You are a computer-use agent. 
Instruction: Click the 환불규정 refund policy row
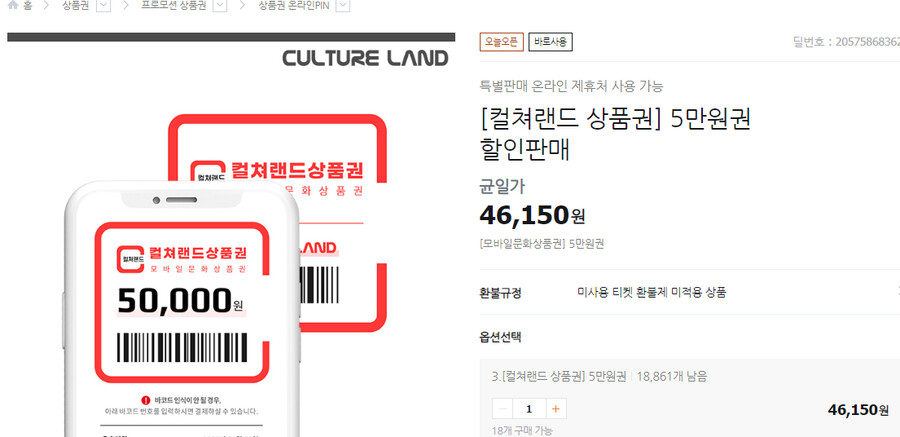(x=690, y=292)
